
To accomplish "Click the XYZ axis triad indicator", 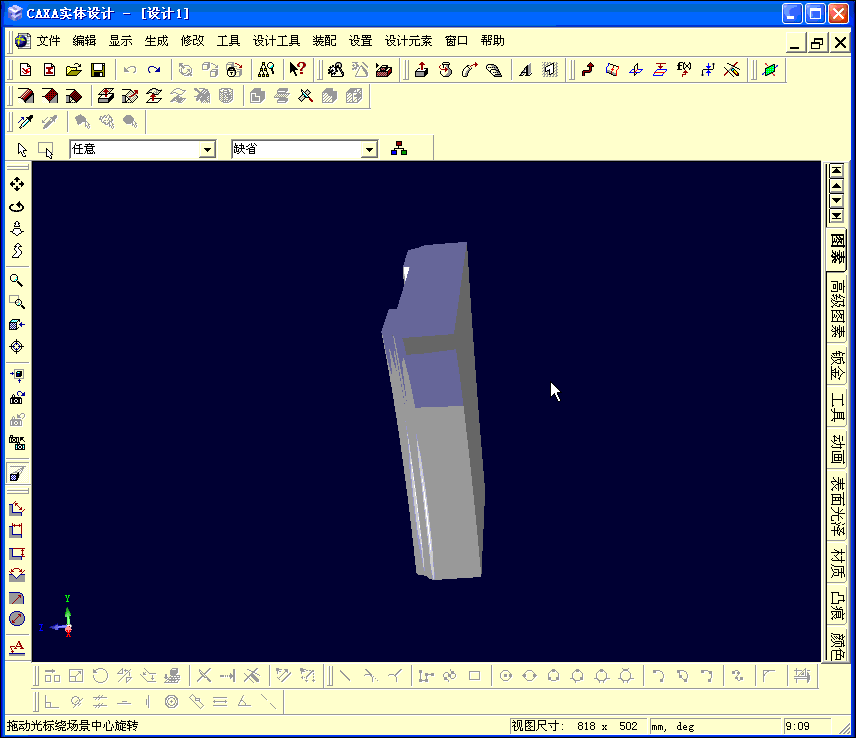I will (57, 617).
